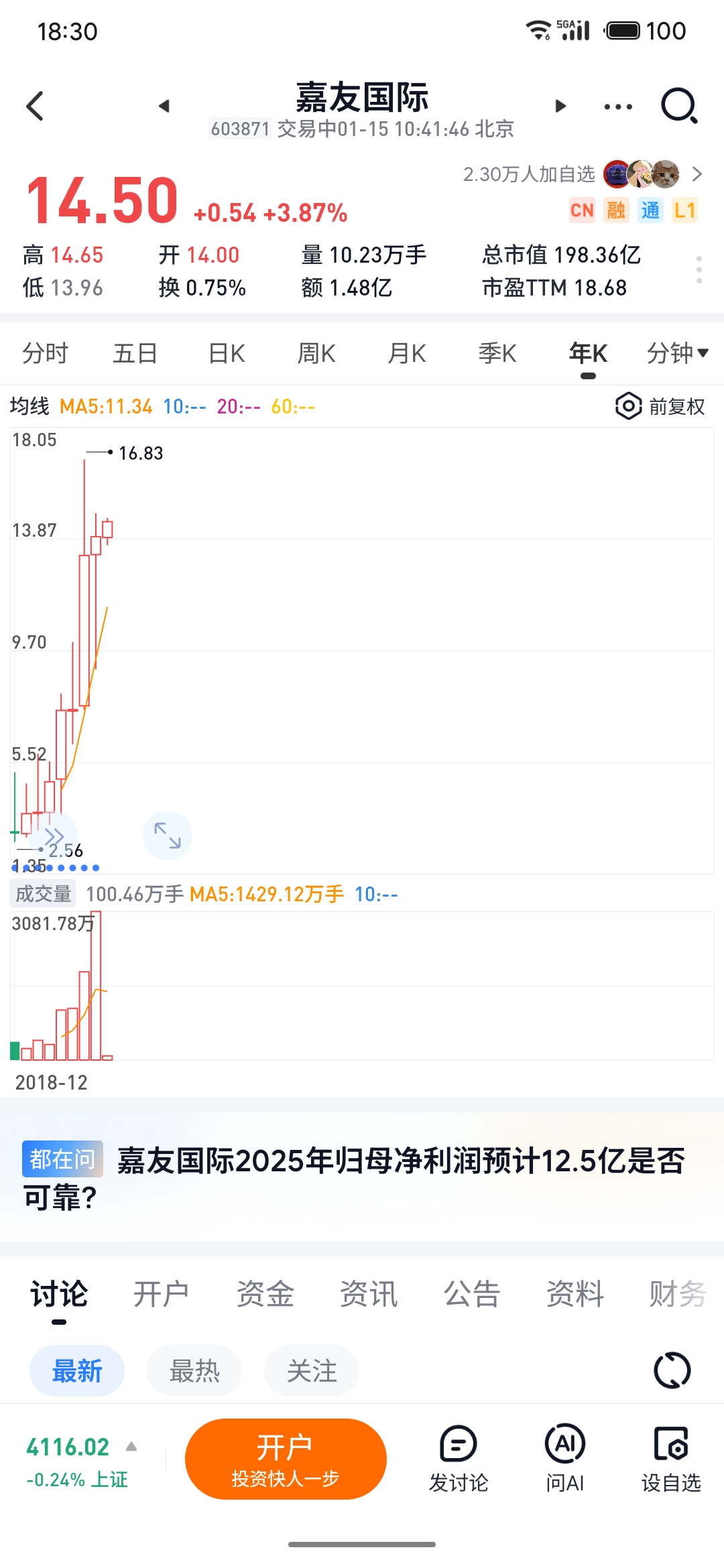
Task: Tap the 2018-12 date label
Action: (52, 1082)
